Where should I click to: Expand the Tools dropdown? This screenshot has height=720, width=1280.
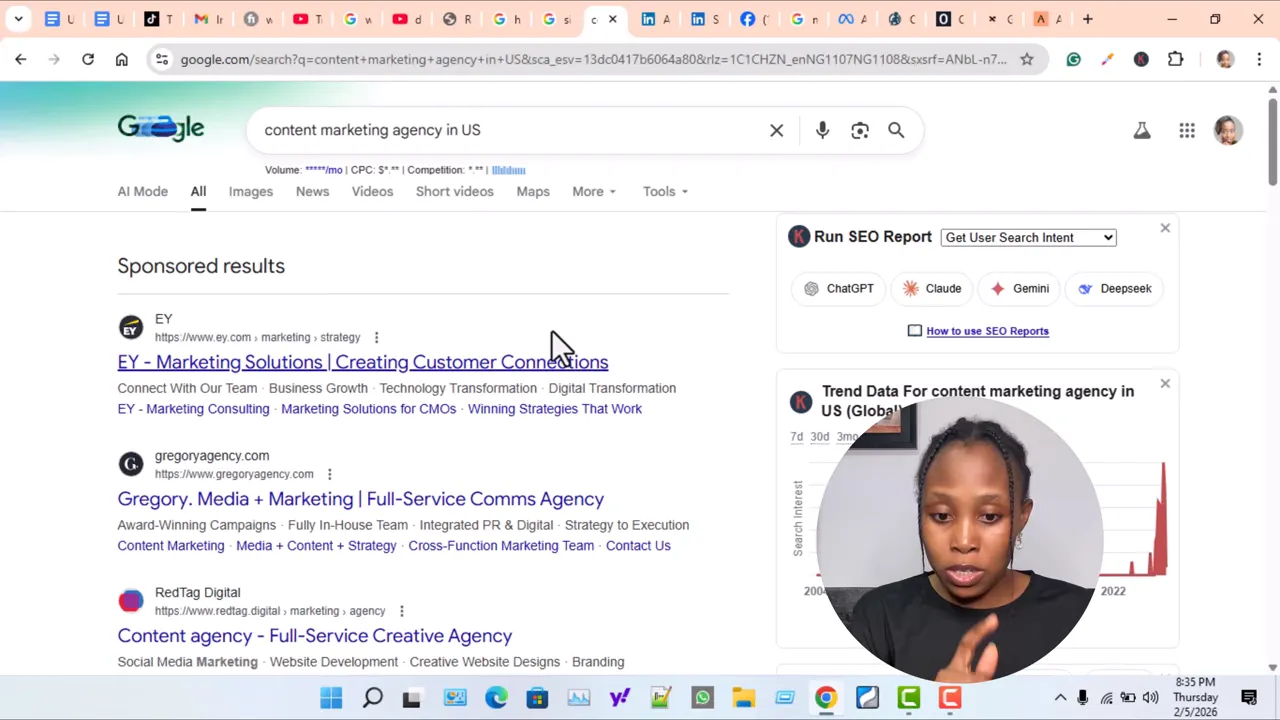[664, 191]
